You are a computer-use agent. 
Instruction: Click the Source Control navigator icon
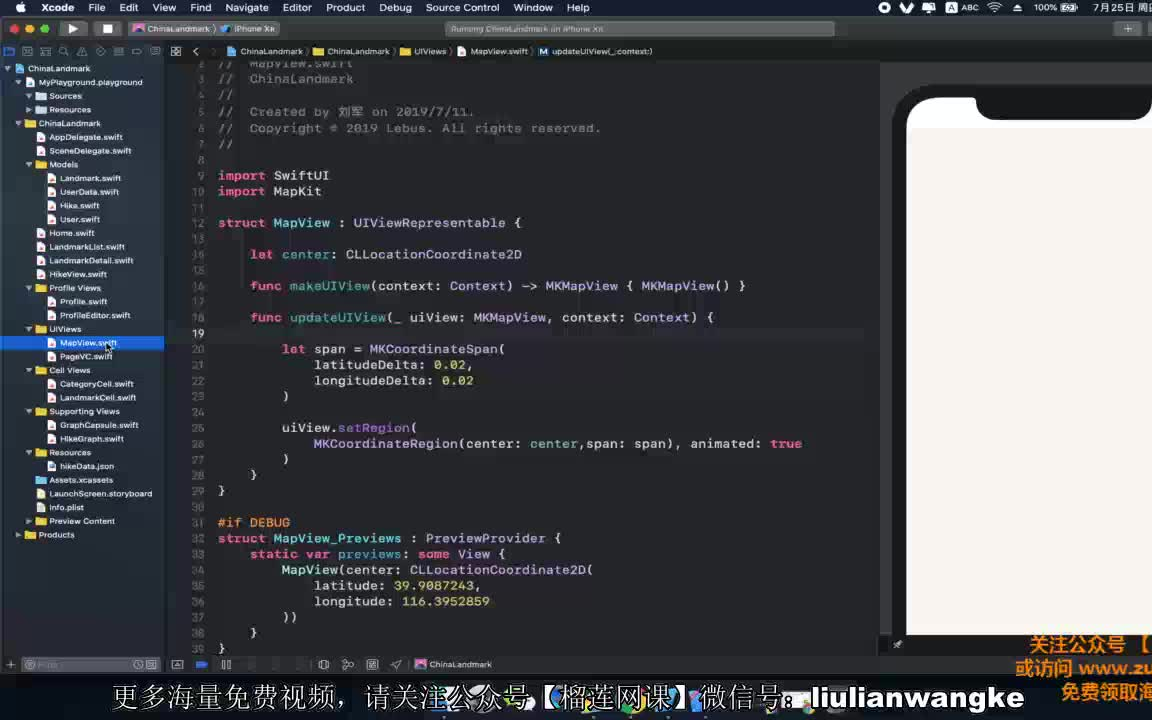pos(28,49)
